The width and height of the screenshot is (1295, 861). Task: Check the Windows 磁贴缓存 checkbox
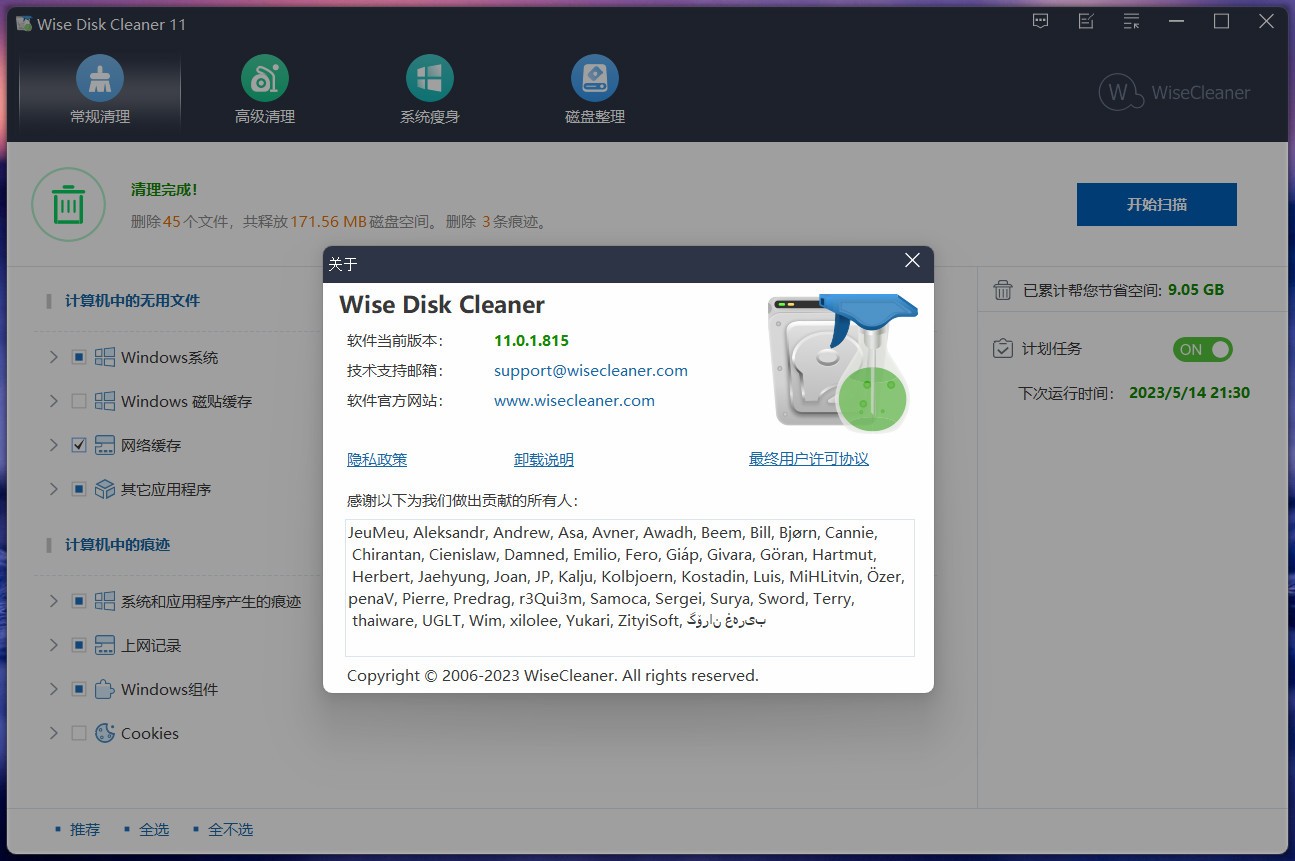click(x=79, y=401)
